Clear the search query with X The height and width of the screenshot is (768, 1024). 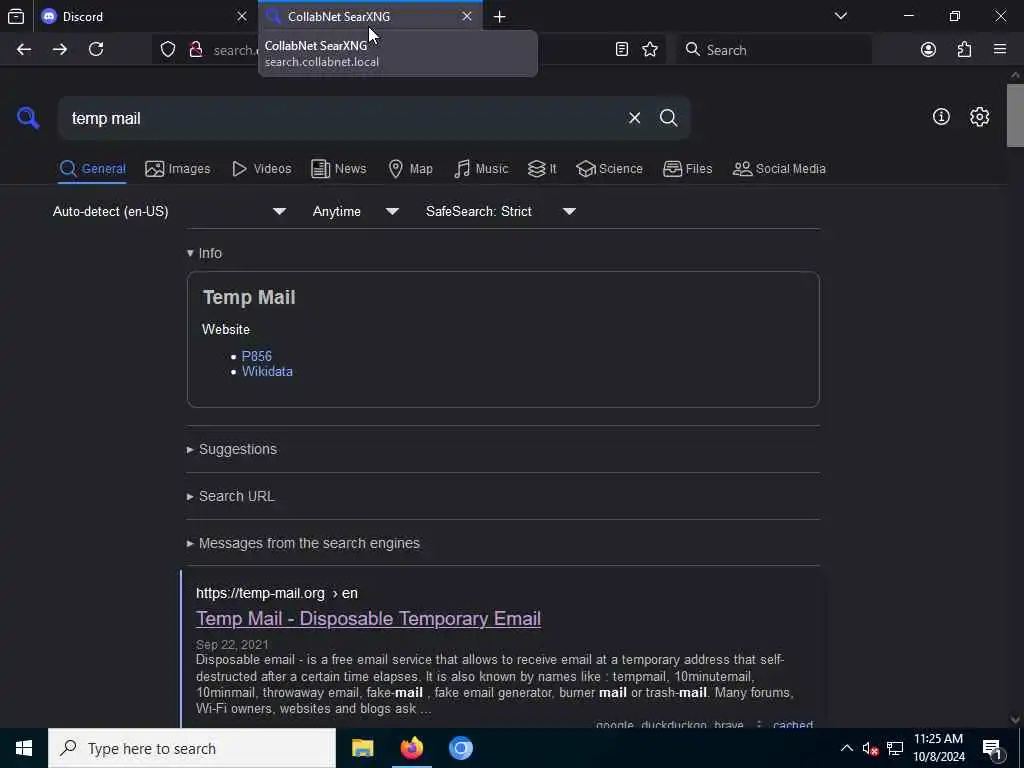pos(634,118)
